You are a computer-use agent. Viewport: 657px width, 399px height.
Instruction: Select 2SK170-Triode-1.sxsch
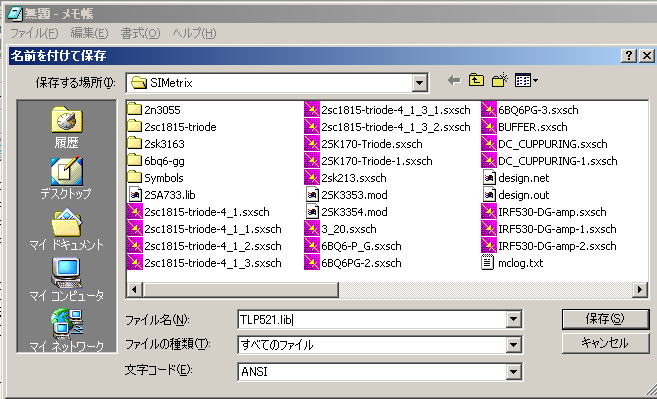pyautogui.click(x=368, y=161)
